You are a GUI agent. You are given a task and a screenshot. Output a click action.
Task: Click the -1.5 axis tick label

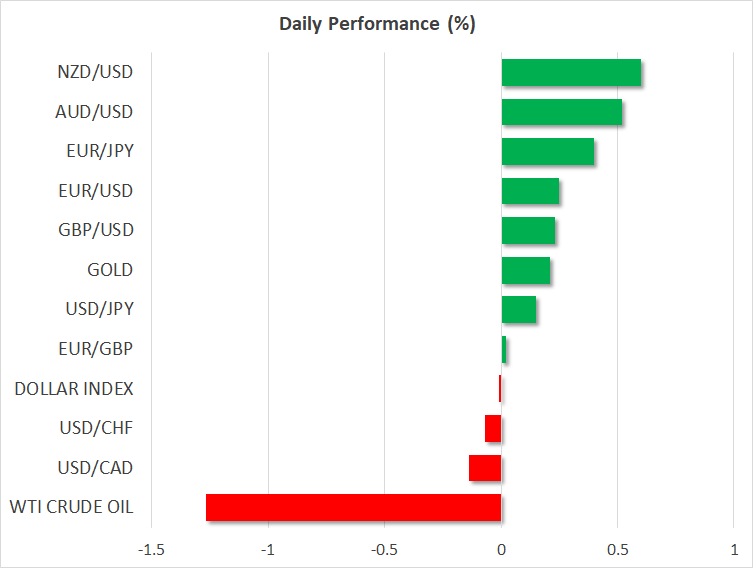coord(151,549)
